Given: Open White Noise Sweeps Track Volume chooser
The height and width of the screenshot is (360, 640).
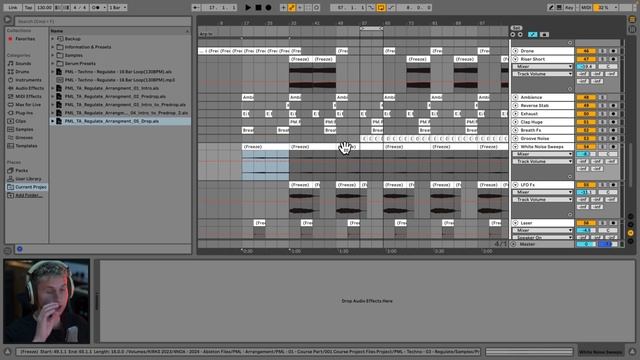Looking at the screenshot, I should [x=542, y=161].
